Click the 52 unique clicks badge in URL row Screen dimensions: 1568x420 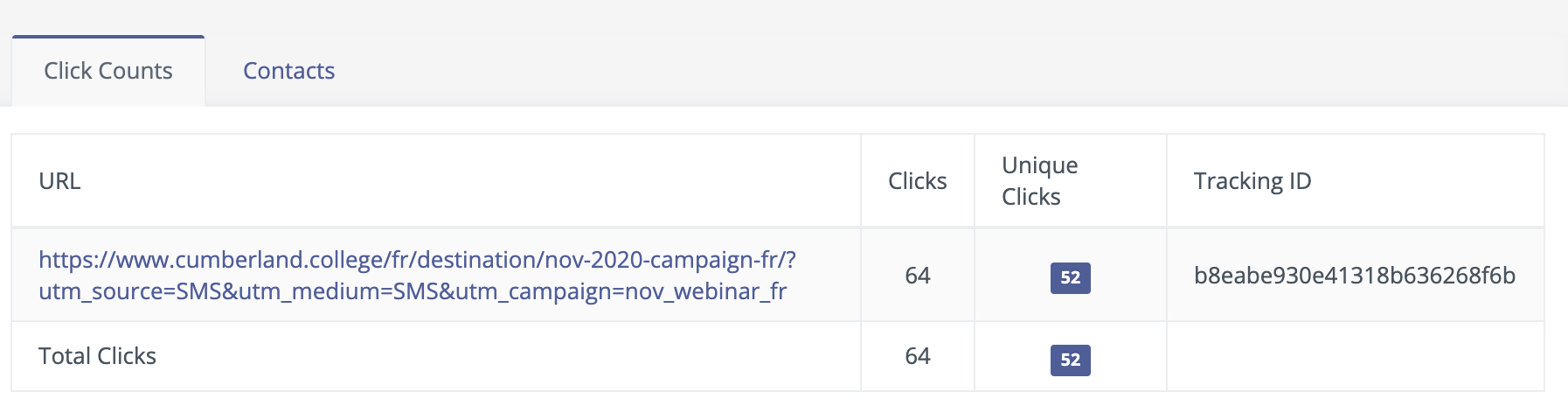[x=1070, y=277]
